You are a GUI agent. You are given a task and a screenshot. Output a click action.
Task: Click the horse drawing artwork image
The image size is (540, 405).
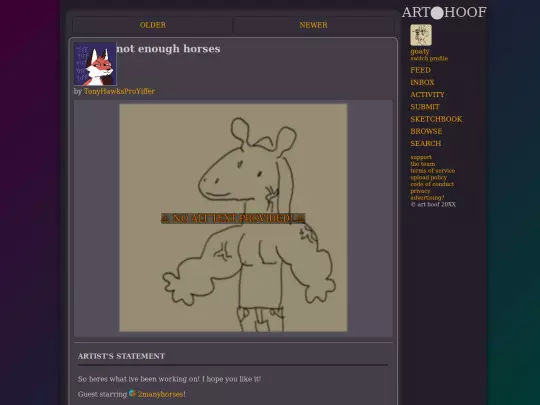click(x=233, y=218)
